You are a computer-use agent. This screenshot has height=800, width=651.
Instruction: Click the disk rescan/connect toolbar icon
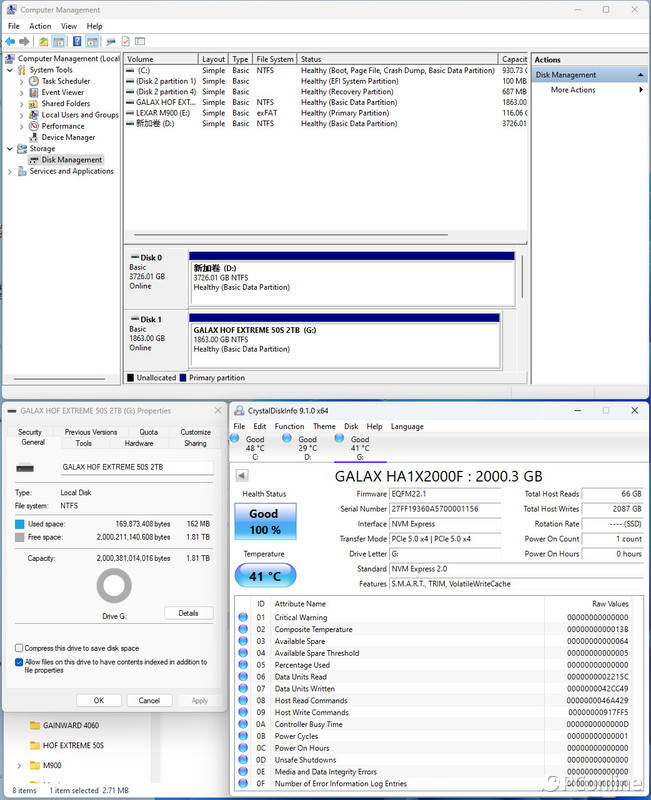pos(111,41)
